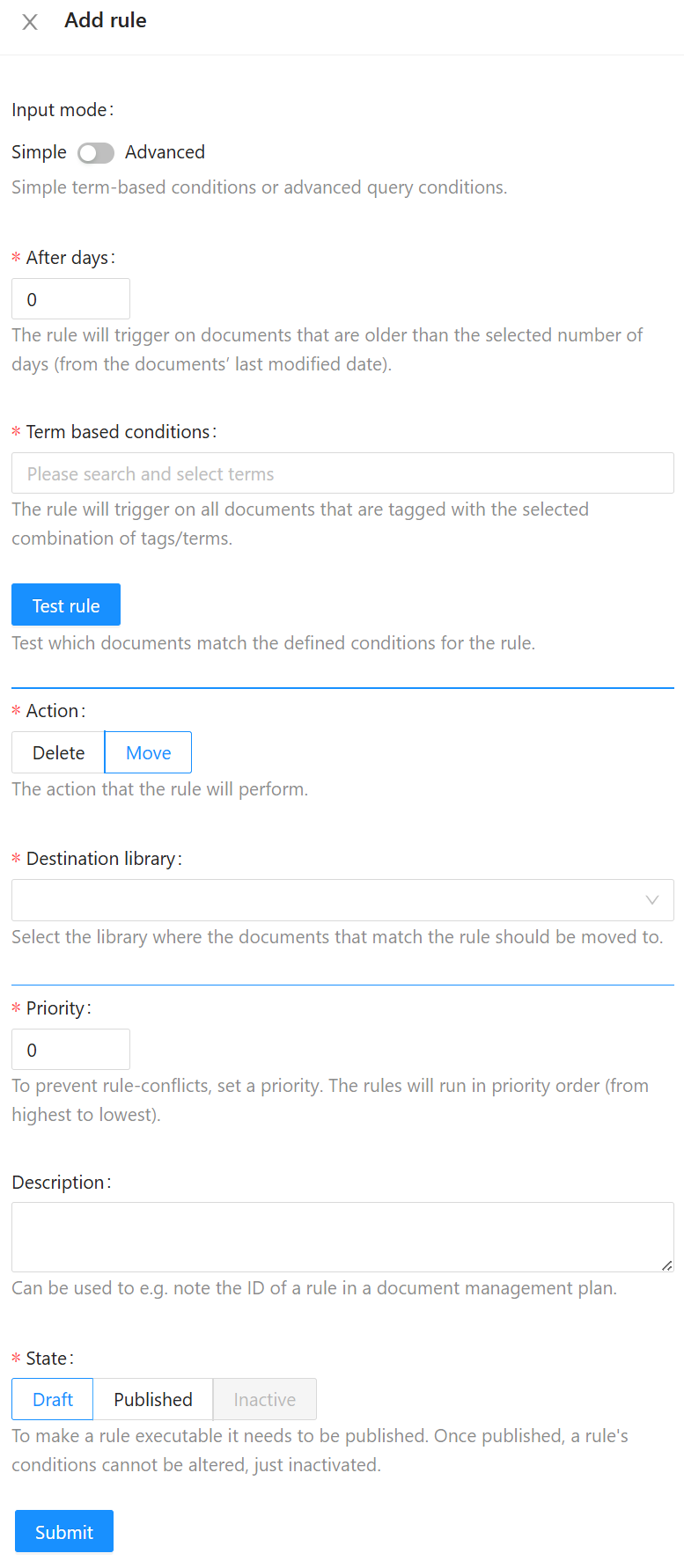Image resolution: width=684 pixels, height=1568 pixels.
Task: Click inside the Description text area
Action: [x=342, y=1237]
